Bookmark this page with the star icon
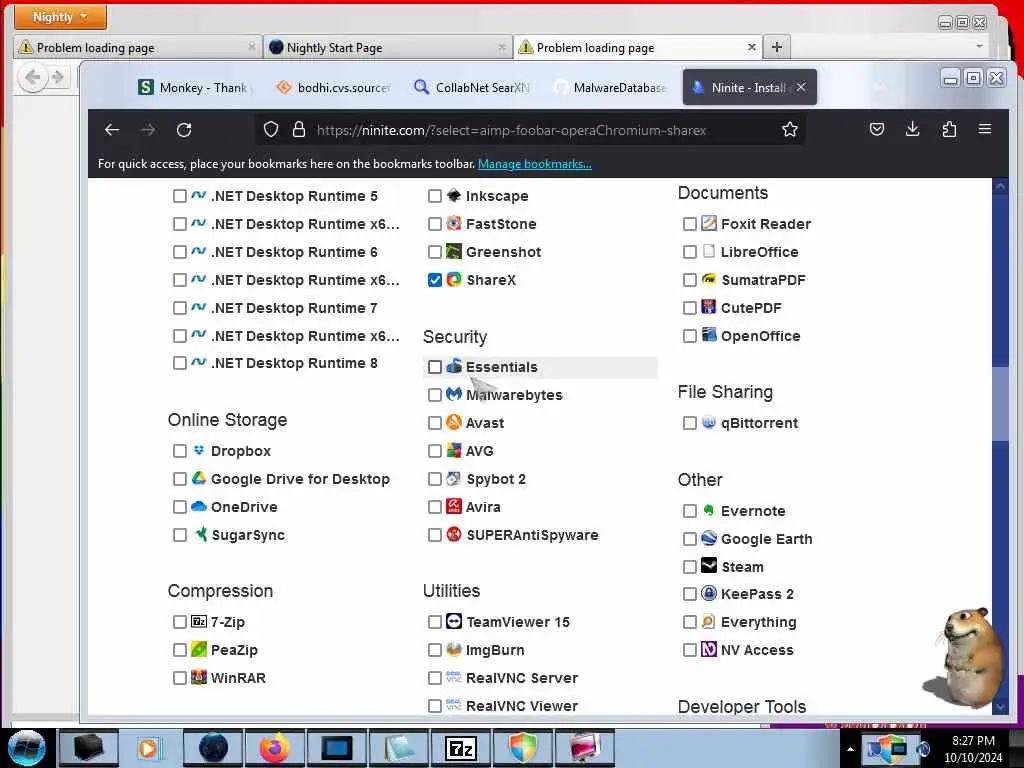The width and height of the screenshot is (1024, 768). point(790,130)
